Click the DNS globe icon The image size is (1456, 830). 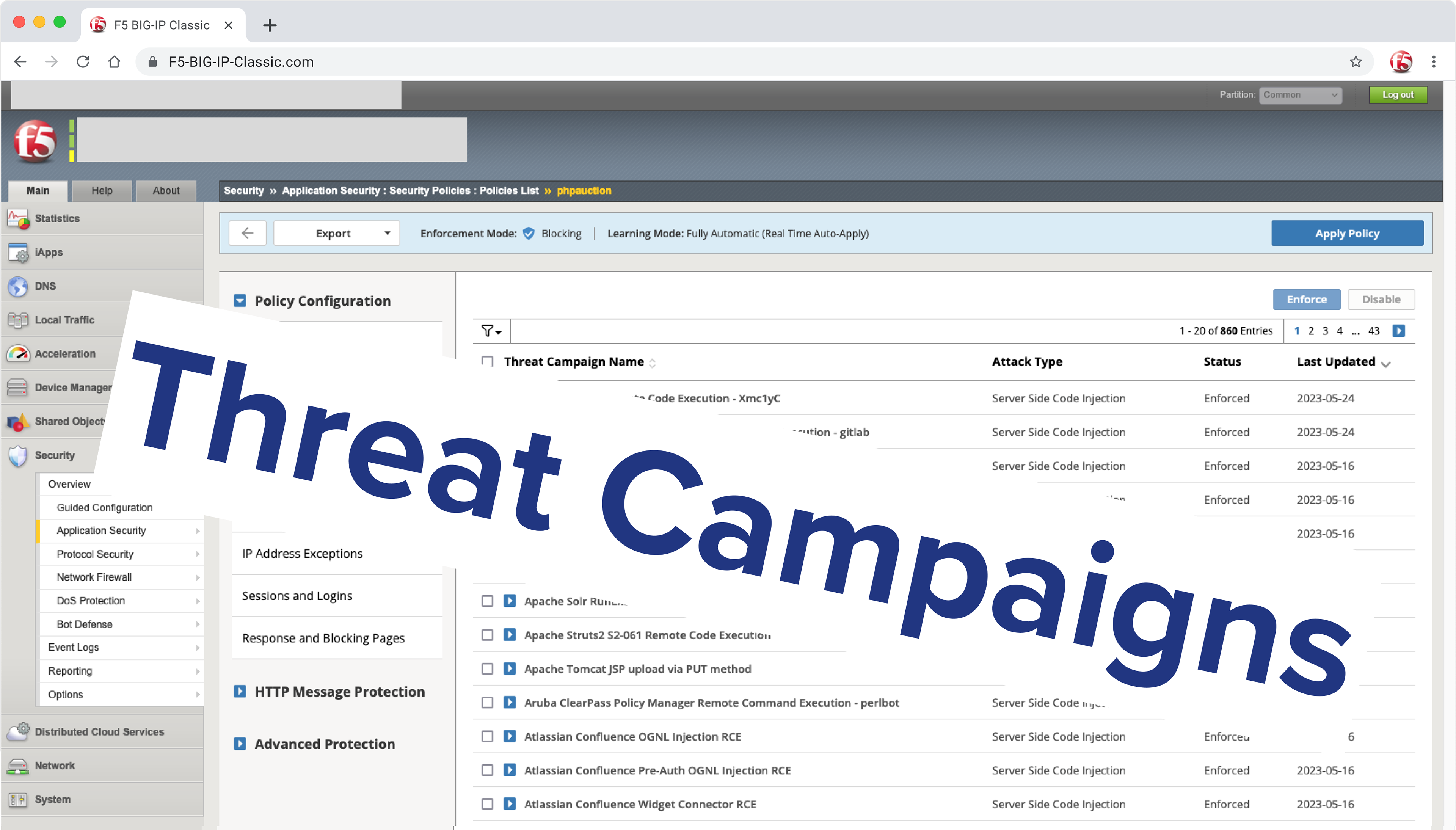(x=18, y=286)
